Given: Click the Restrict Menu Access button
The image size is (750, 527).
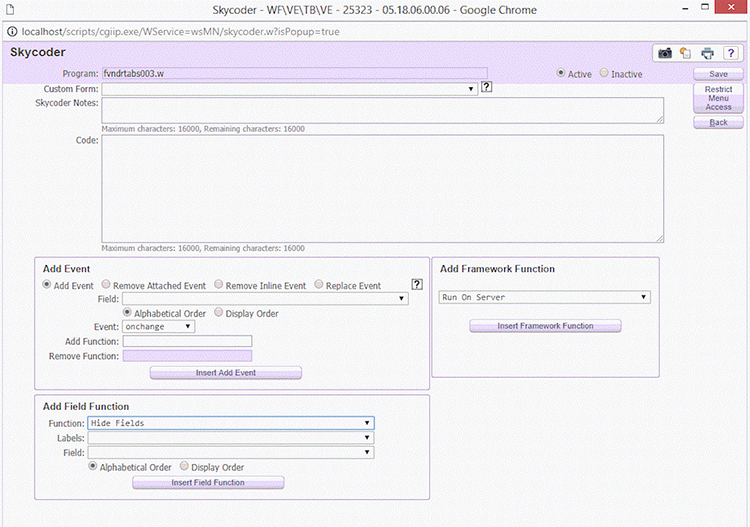Looking at the screenshot, I should (718, 98).
